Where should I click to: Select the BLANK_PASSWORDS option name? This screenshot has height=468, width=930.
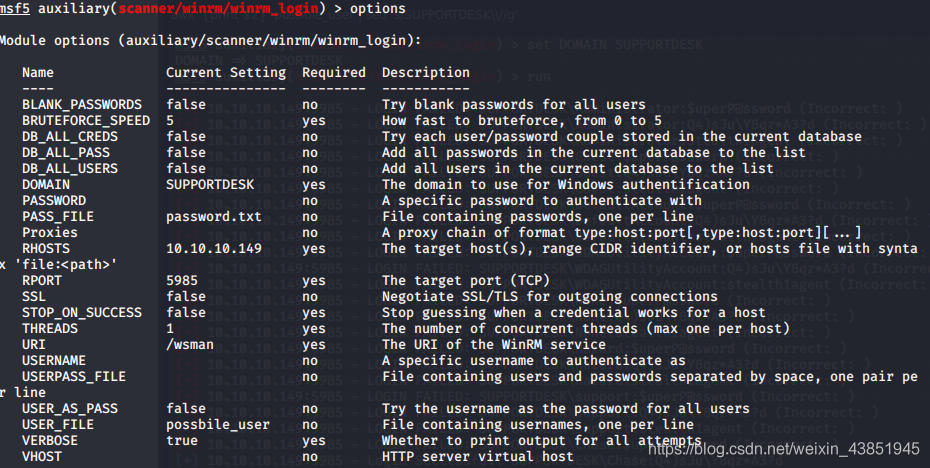pos(82,104)
